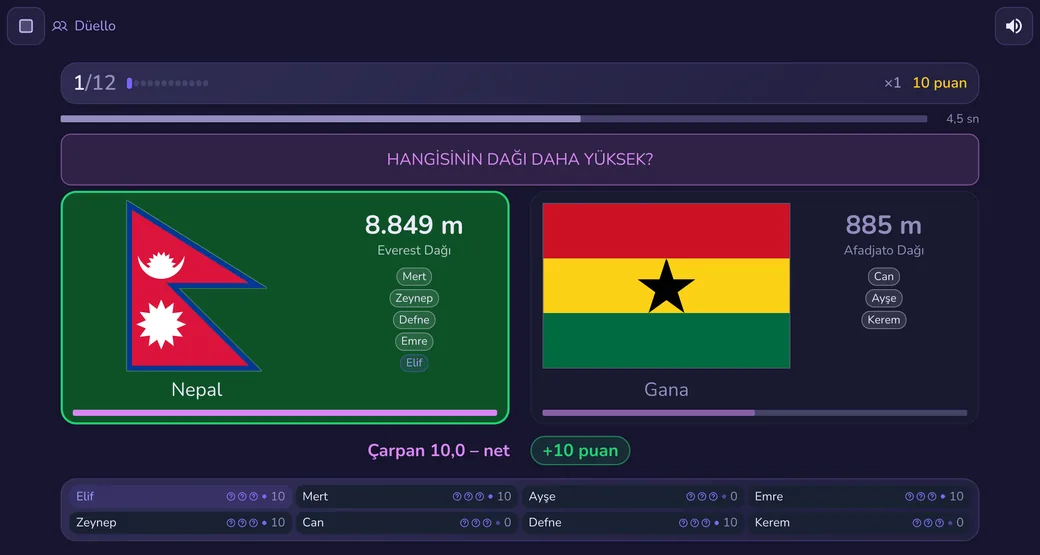Click the Elif tag under Everest Dağı
The width and height of the screenshot is (1040, 555).
coord(414,363)
